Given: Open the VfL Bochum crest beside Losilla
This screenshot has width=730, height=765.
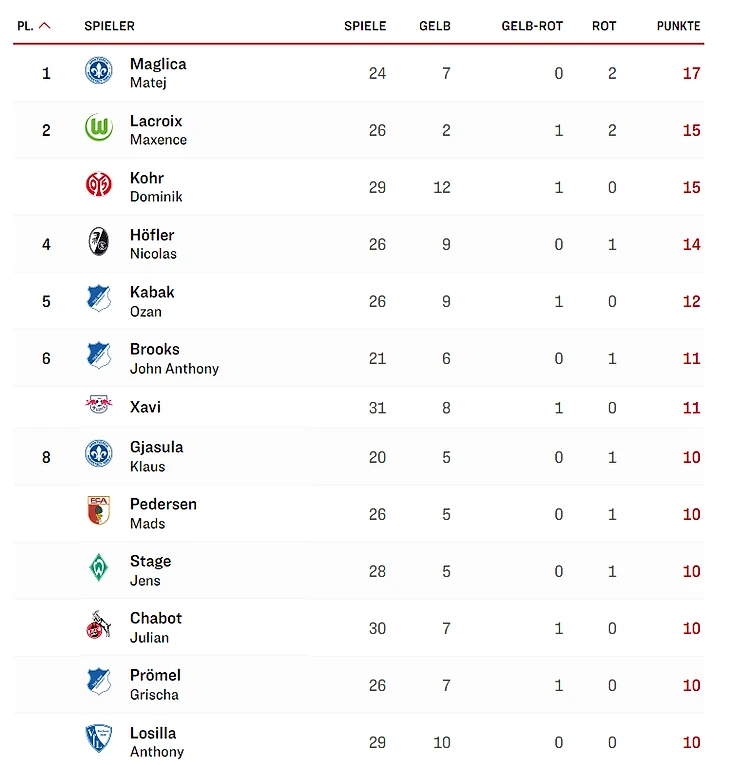Looking at the screenshot, I should point(99,741).
